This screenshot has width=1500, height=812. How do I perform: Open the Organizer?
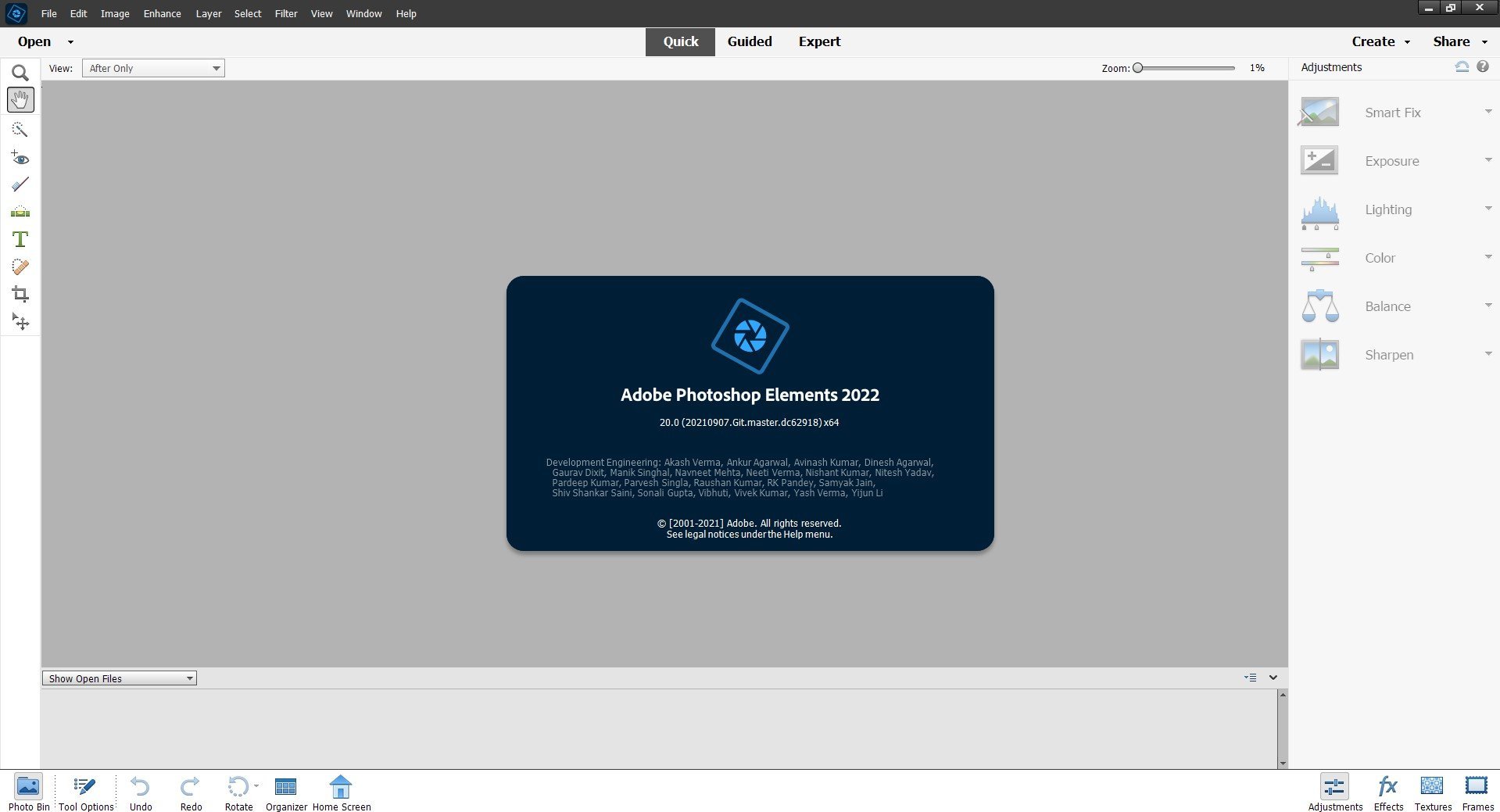click(x=286, y=792)
